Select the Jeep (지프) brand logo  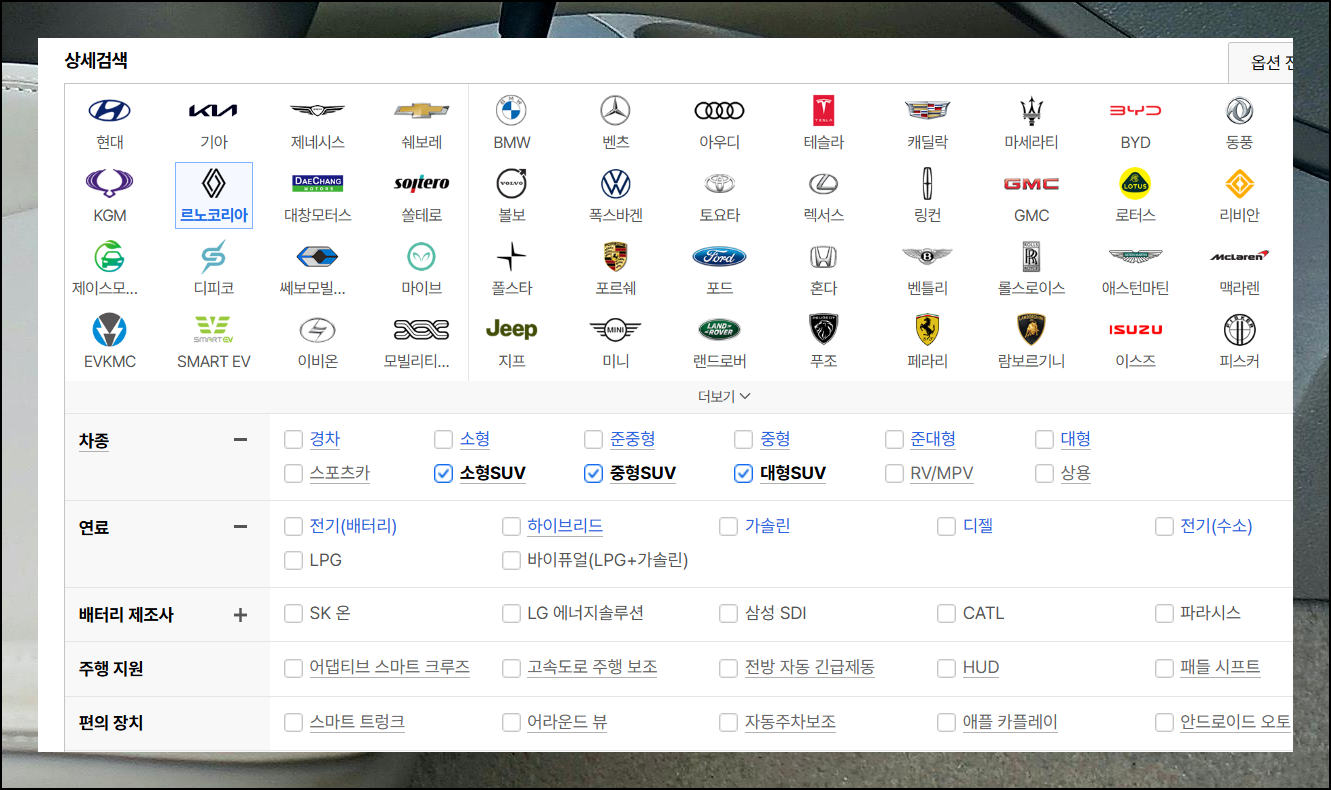[512, 330]
